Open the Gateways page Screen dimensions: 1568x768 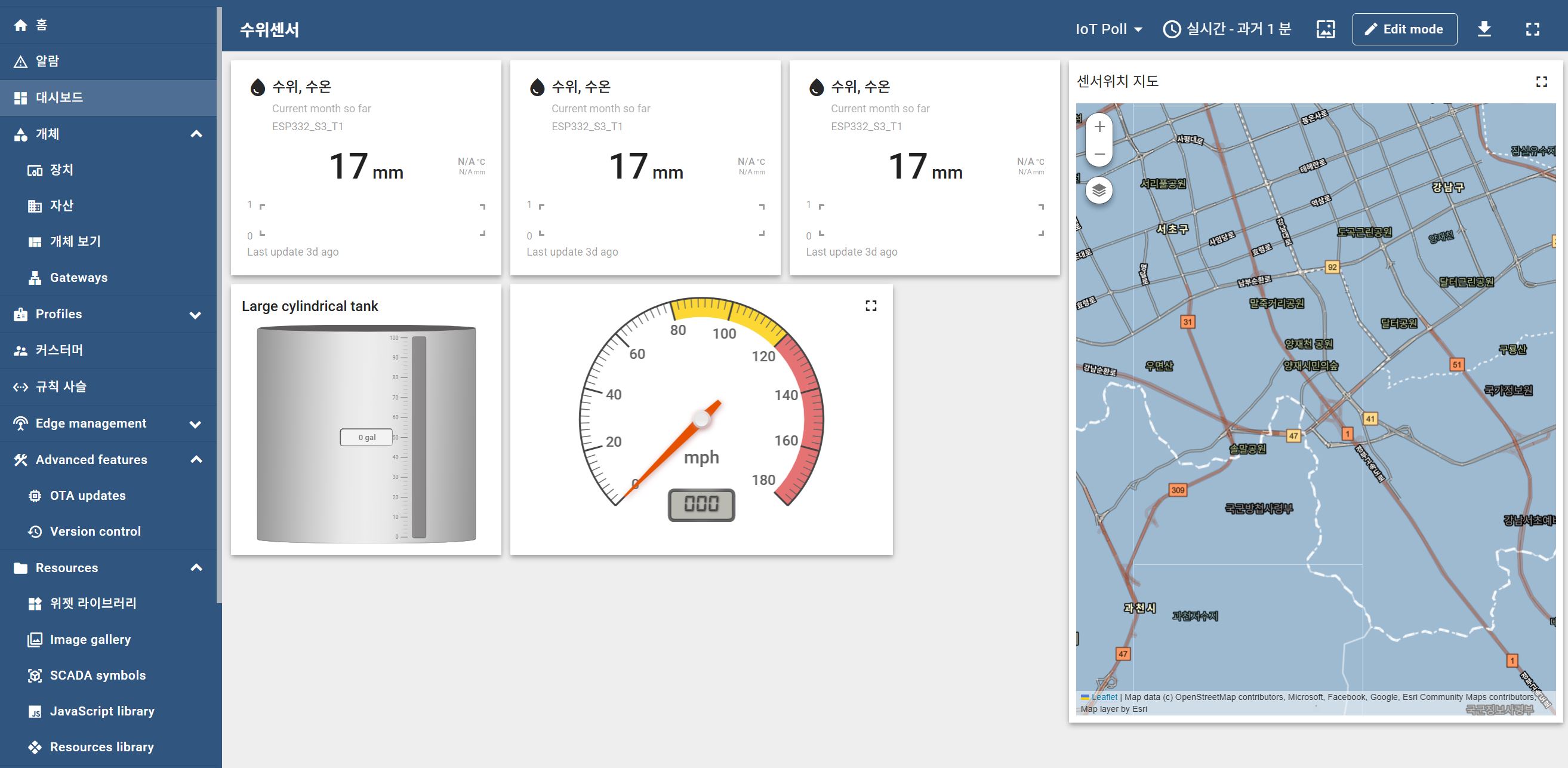click(109, 278)
